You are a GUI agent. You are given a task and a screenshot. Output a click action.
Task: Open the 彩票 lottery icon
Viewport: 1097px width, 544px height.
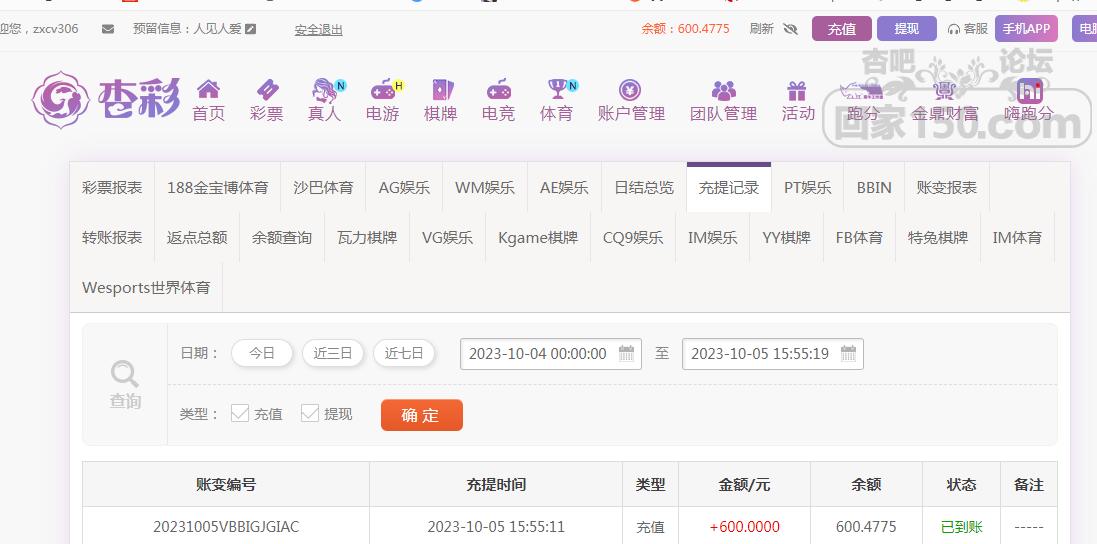click(x=267, y=90)
